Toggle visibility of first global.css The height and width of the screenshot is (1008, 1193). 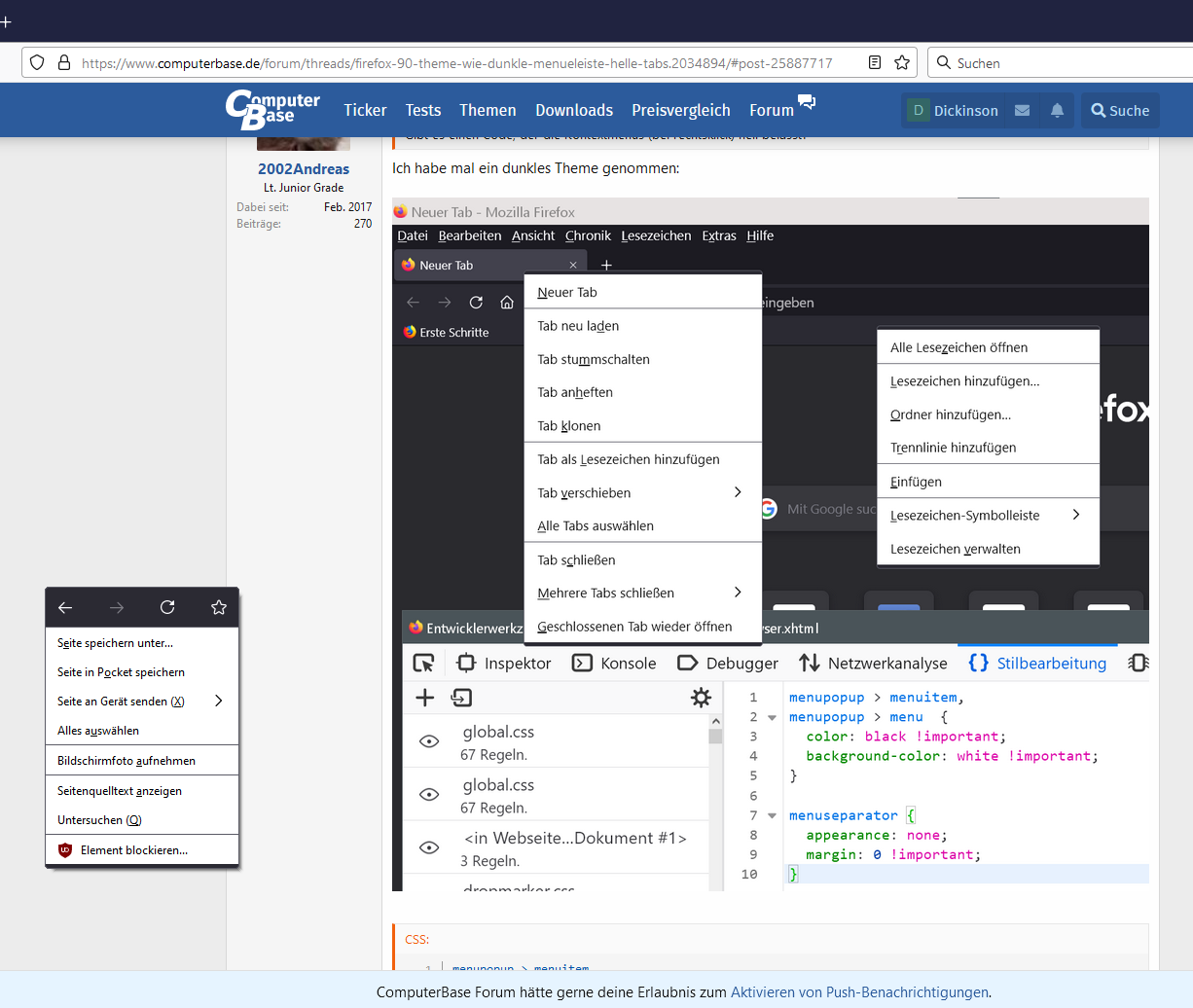pyautogui.click(x=428, y=741)
